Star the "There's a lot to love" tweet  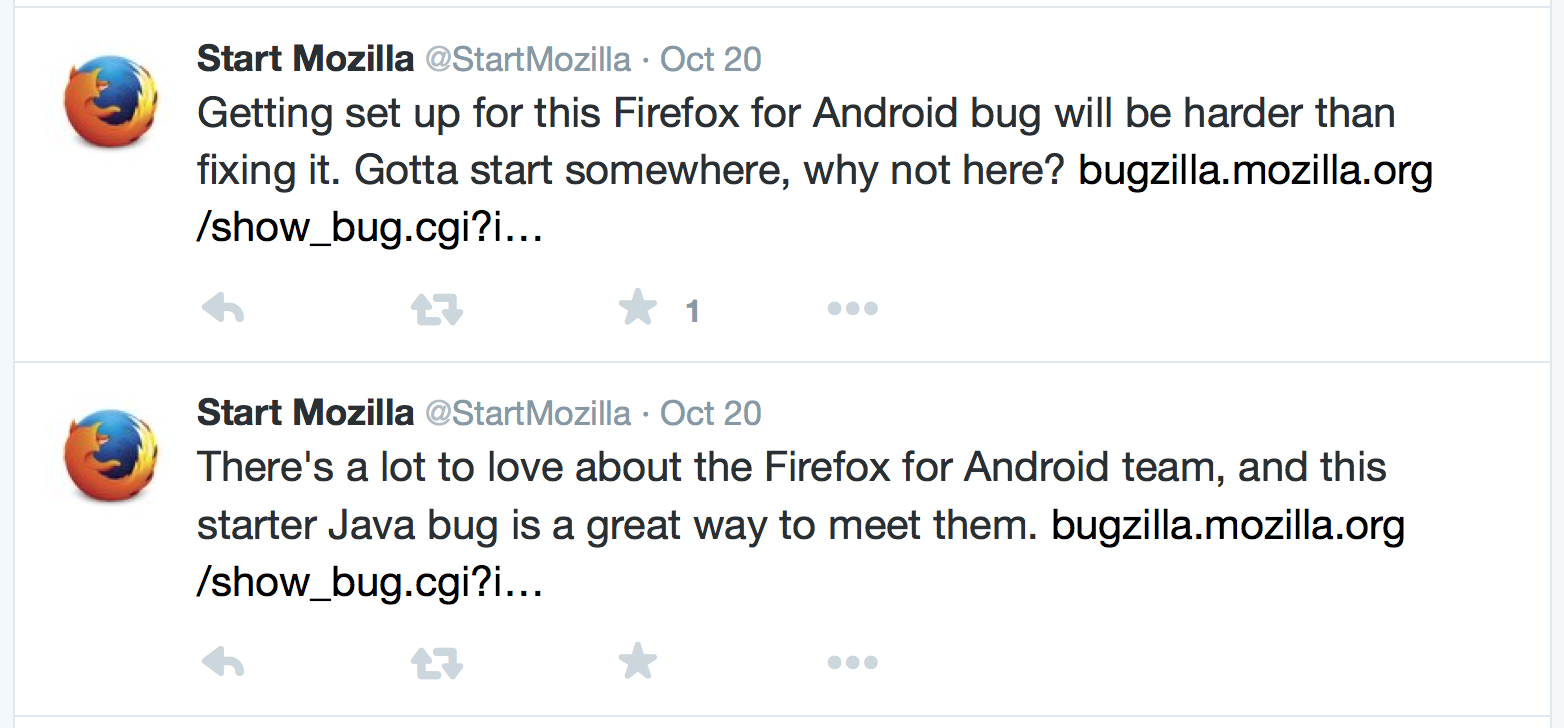[637, 660]
